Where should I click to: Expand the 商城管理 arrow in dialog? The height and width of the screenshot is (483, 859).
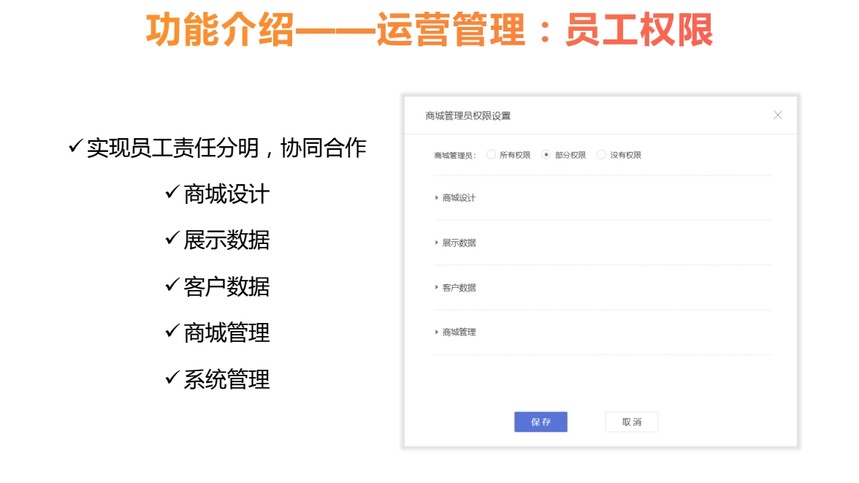[437, 332]
